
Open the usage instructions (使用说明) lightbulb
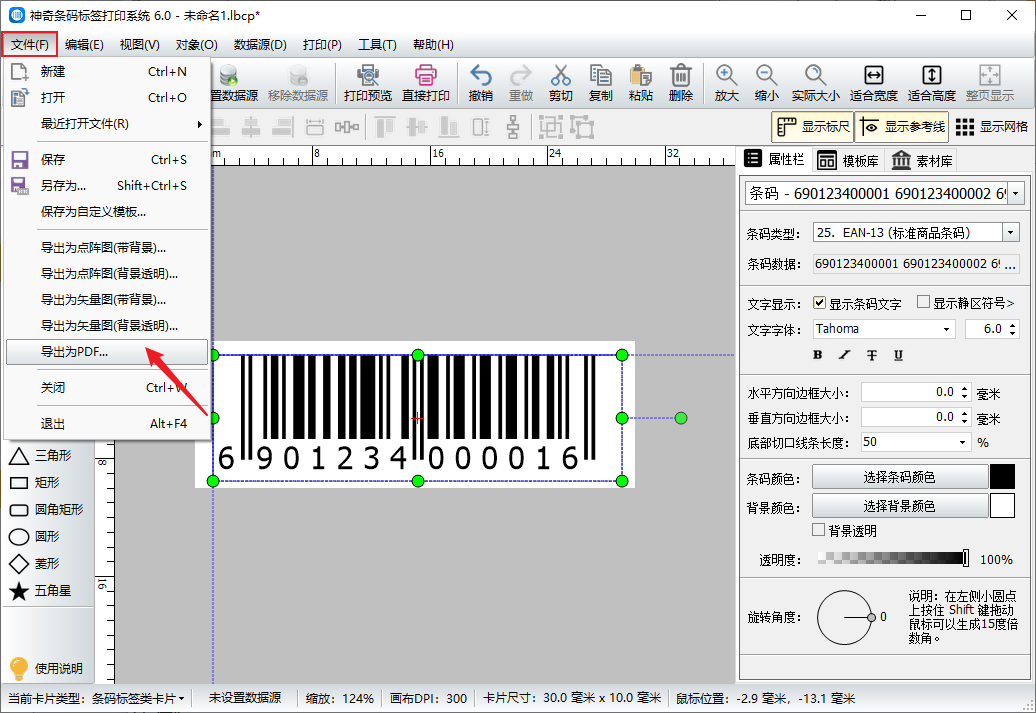click(46, 668)
